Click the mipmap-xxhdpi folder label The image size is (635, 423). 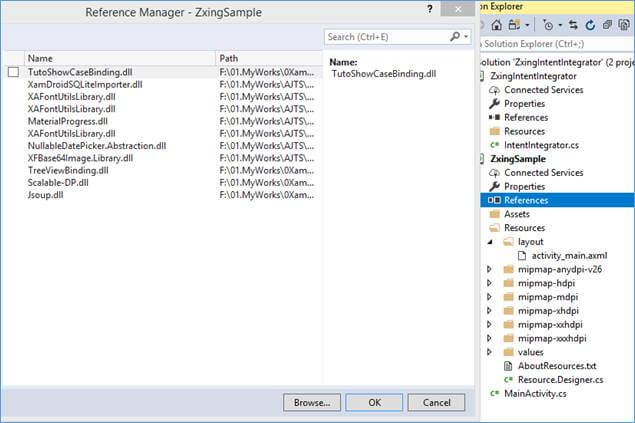click(550, 325)
